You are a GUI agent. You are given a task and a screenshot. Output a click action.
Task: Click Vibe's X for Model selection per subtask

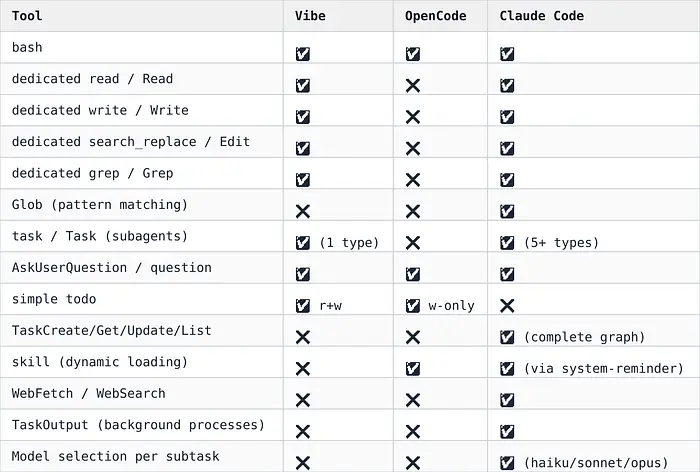[x=303, y=463]
